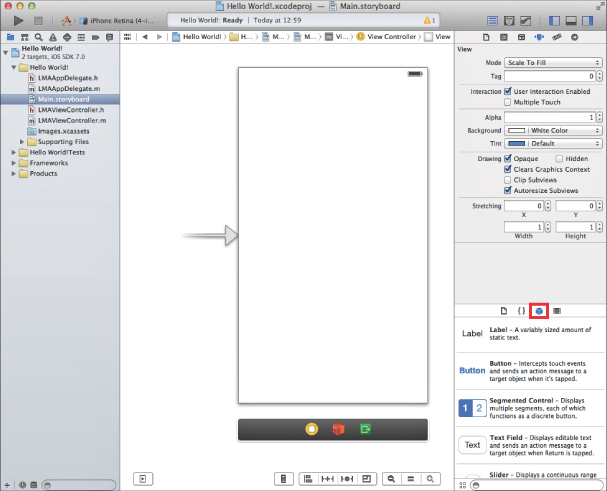This screenshot has width=607, height=491.
Task: Open the Issue navigator
Action: (53, 37)
